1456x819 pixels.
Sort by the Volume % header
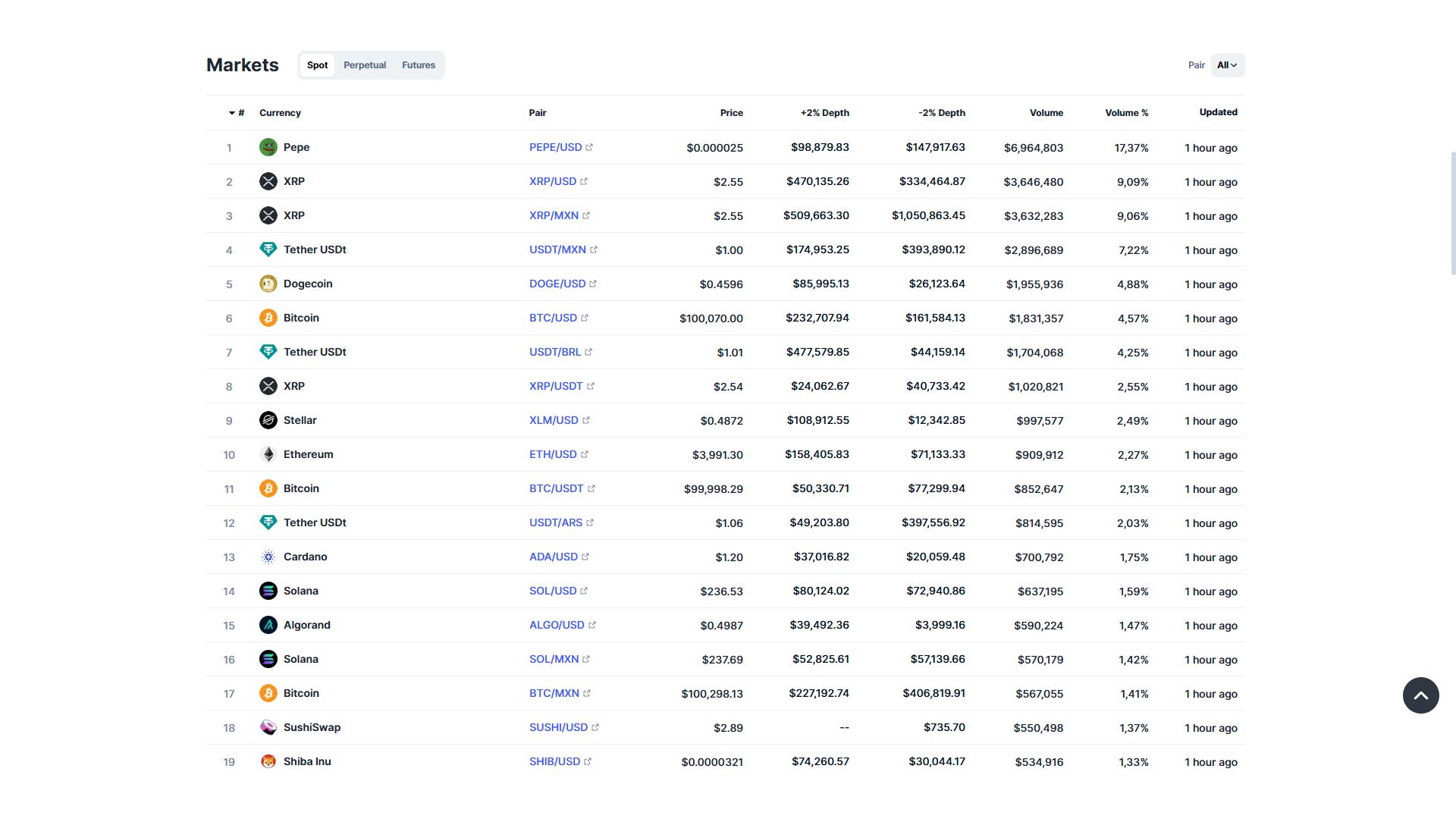[1126, 113]
